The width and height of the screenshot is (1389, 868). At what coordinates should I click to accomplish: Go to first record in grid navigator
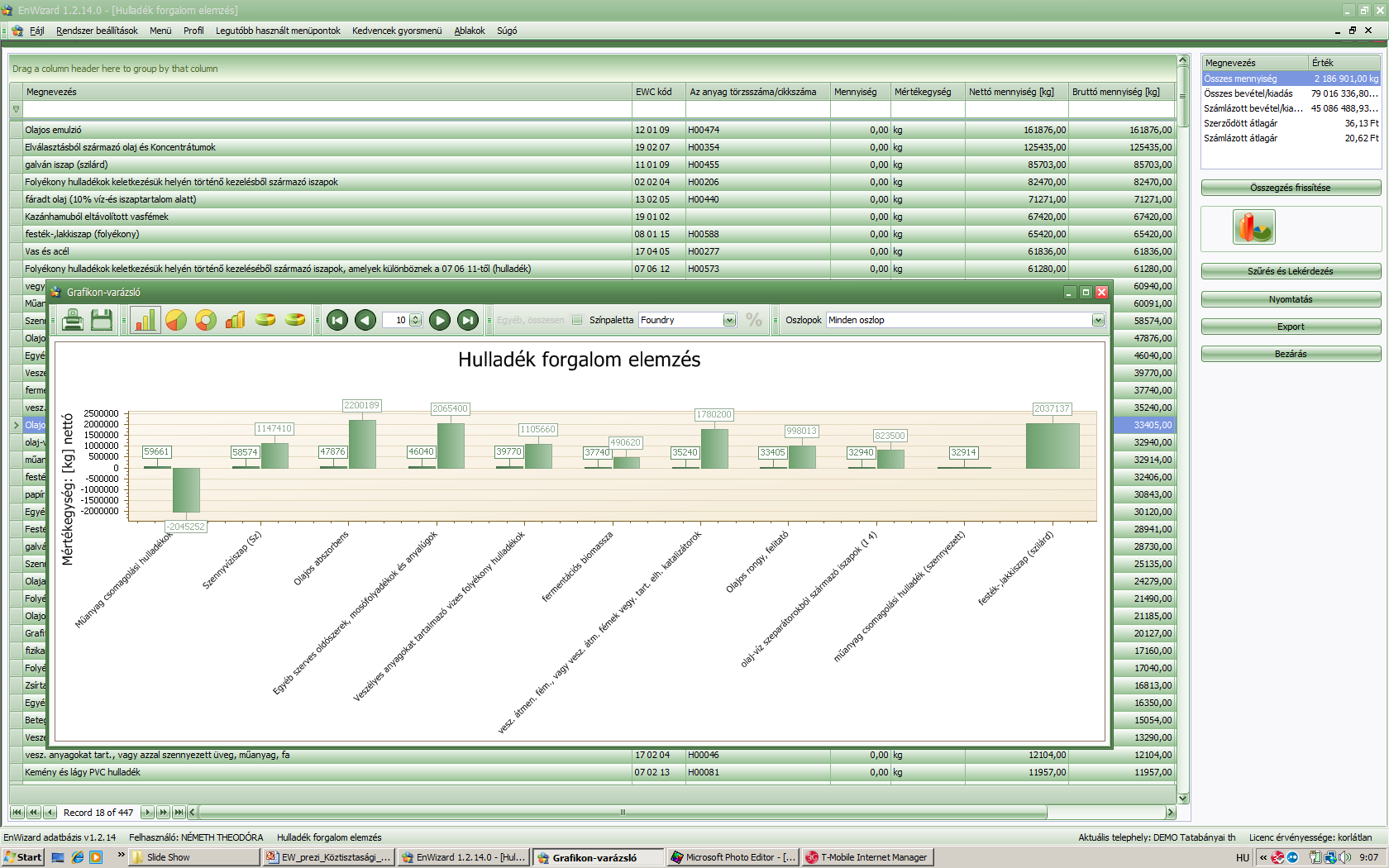(x=17, y=813)
